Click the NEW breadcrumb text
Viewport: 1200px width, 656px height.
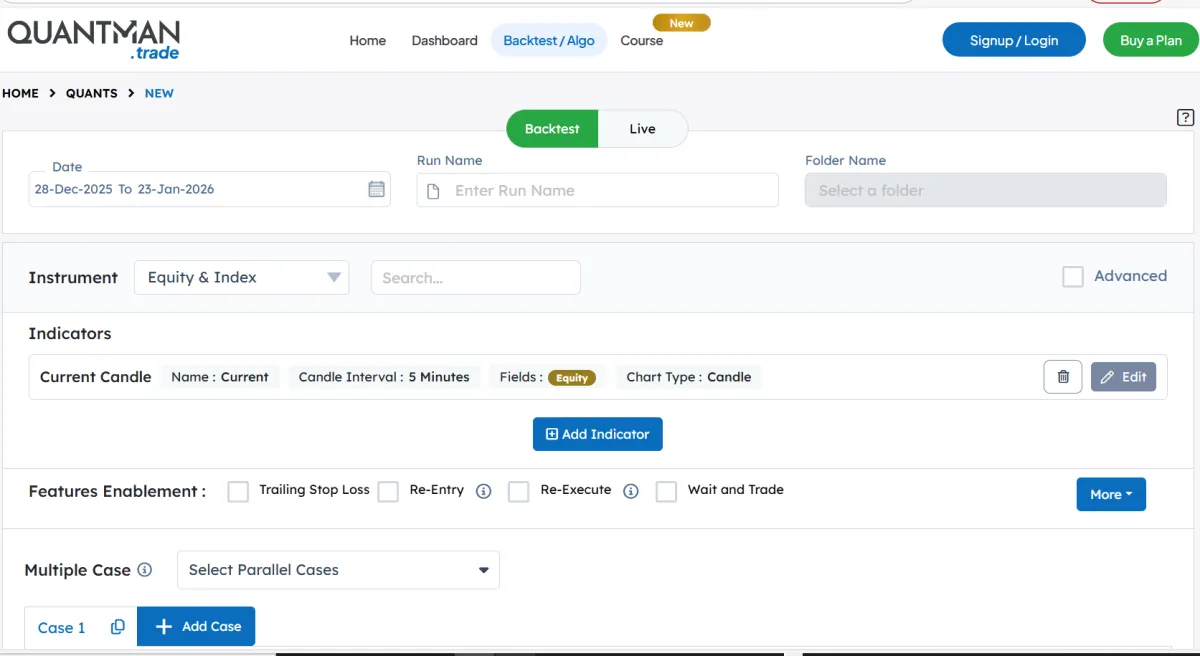(159, 93)
